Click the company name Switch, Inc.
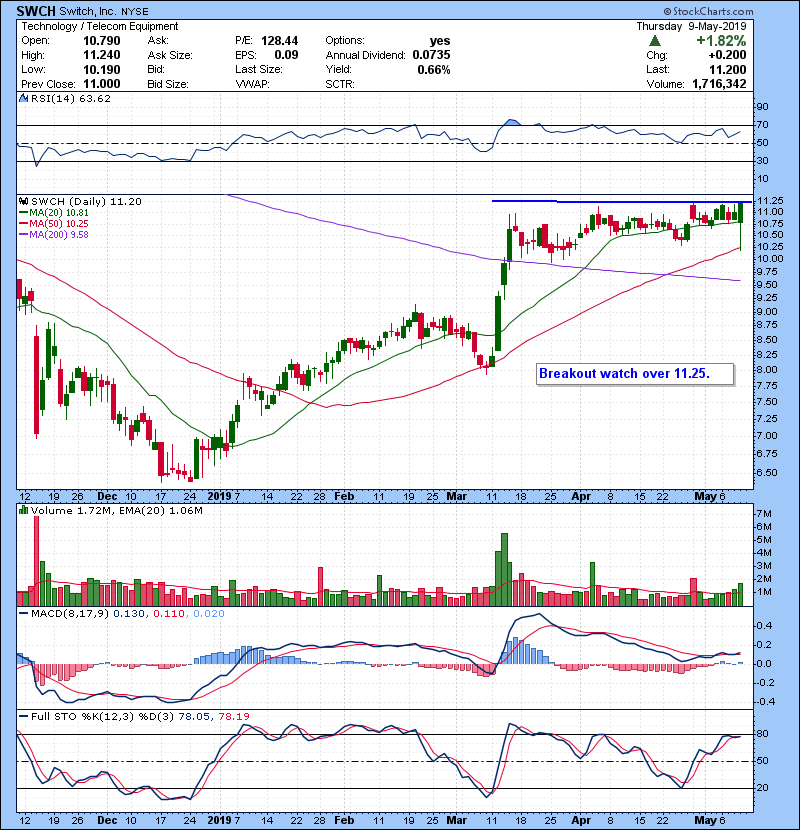 click(89, 11)
